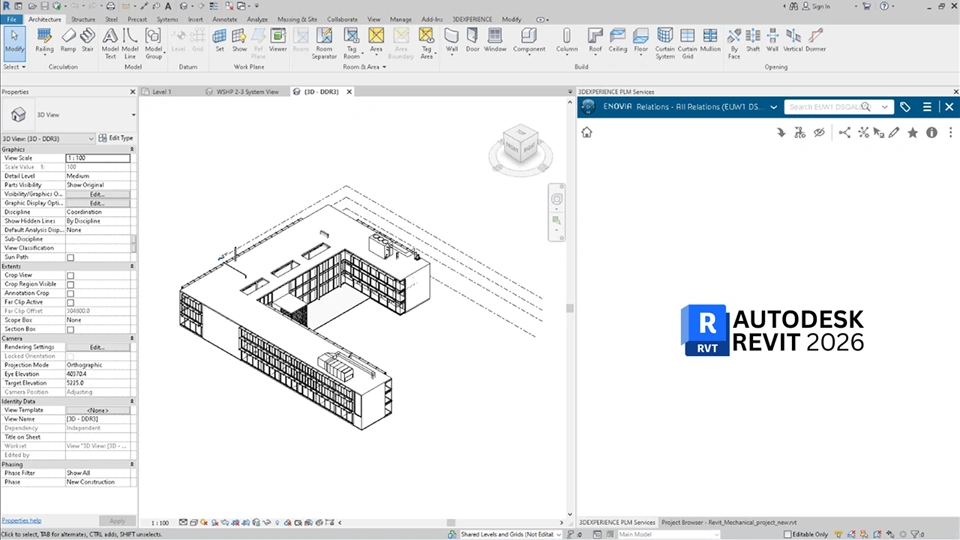This screenshot has width=960, height=540.
Task: Enable the Crop View checkbox
Action: 70,276
